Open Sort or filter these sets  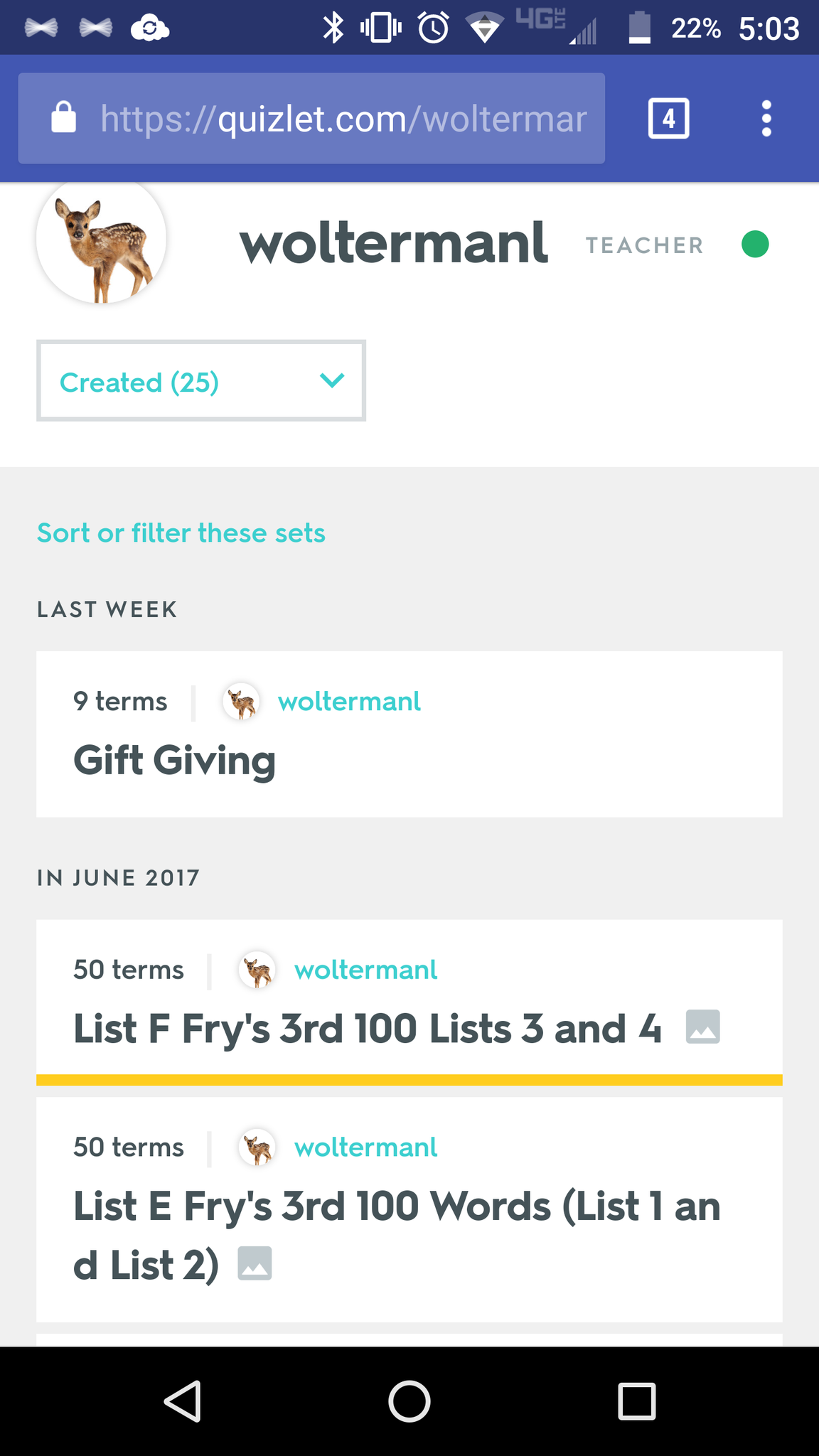[181, 533]
